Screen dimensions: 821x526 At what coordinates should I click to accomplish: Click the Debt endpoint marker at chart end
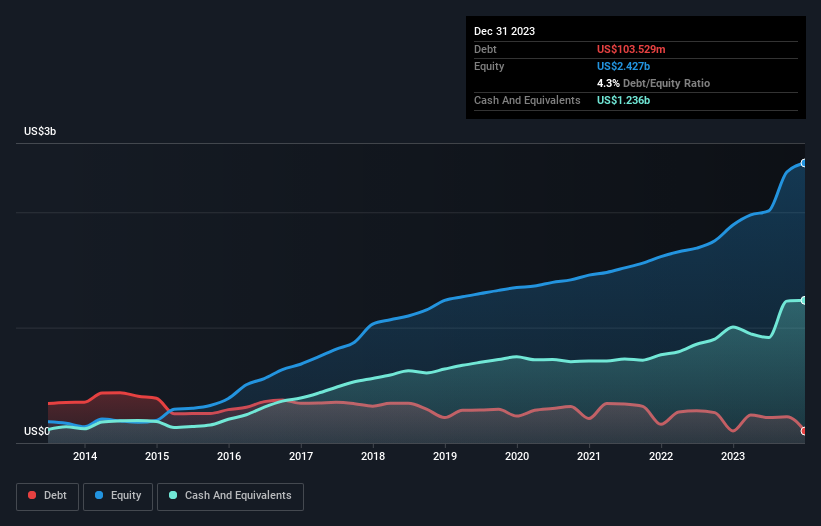(804, 431)
